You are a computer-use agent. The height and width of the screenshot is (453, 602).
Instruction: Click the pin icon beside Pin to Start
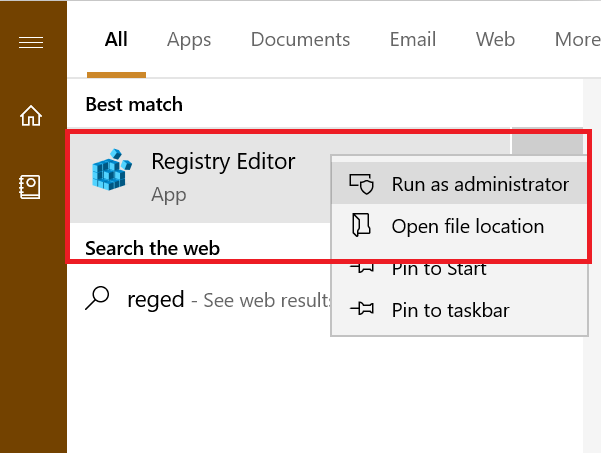(x=361, y=268)
